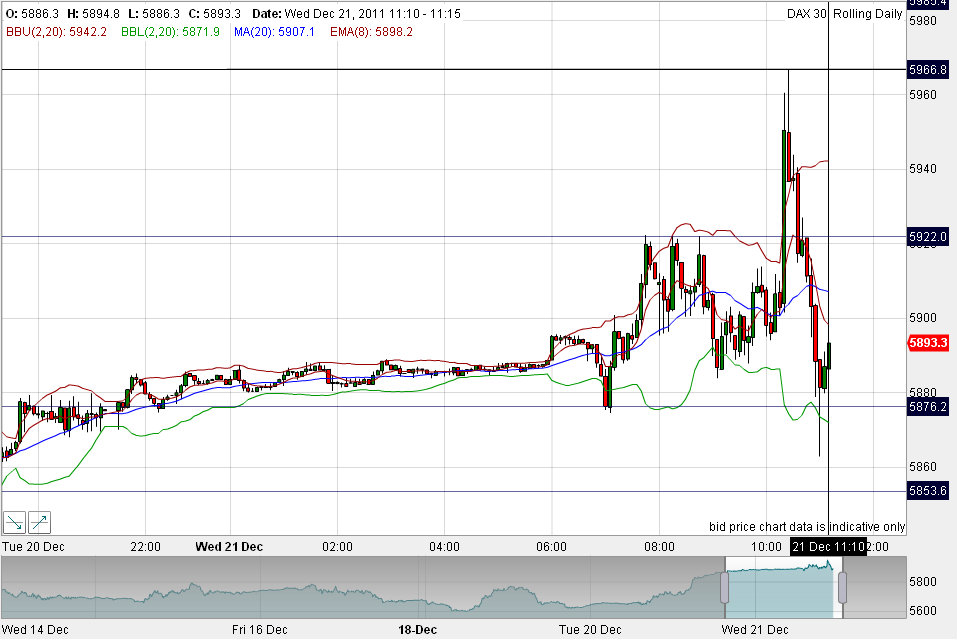Click the 5800 navigator scale label
This screenshot has height=640, width=957.
(x=923, y=581)
